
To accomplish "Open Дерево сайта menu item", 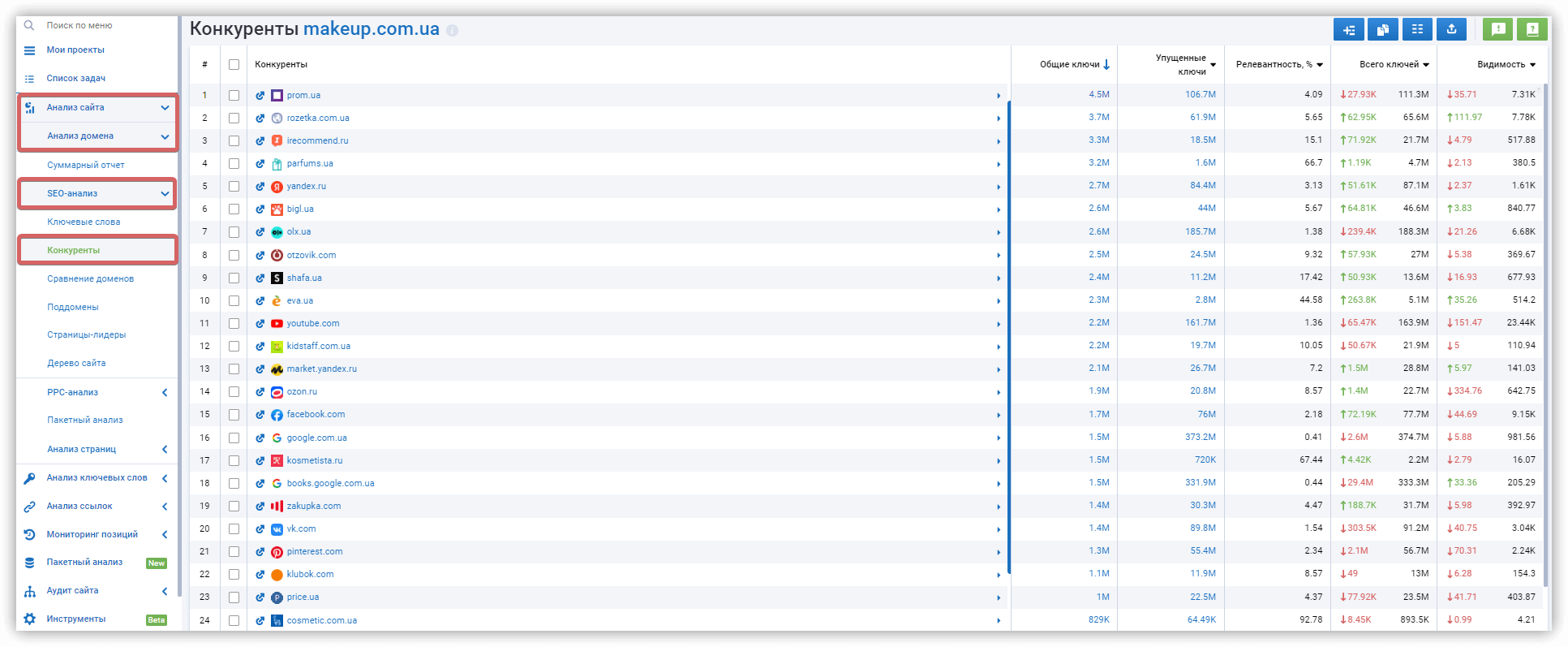I will click(76, 364).
